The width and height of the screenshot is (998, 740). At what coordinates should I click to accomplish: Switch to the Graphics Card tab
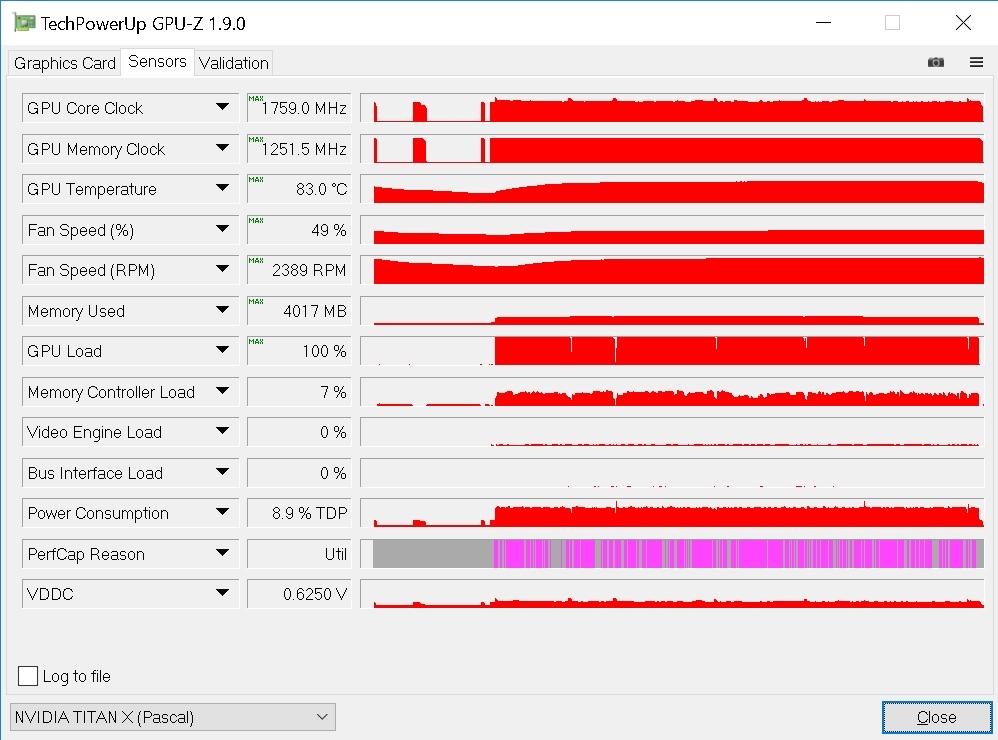[64, 63]
